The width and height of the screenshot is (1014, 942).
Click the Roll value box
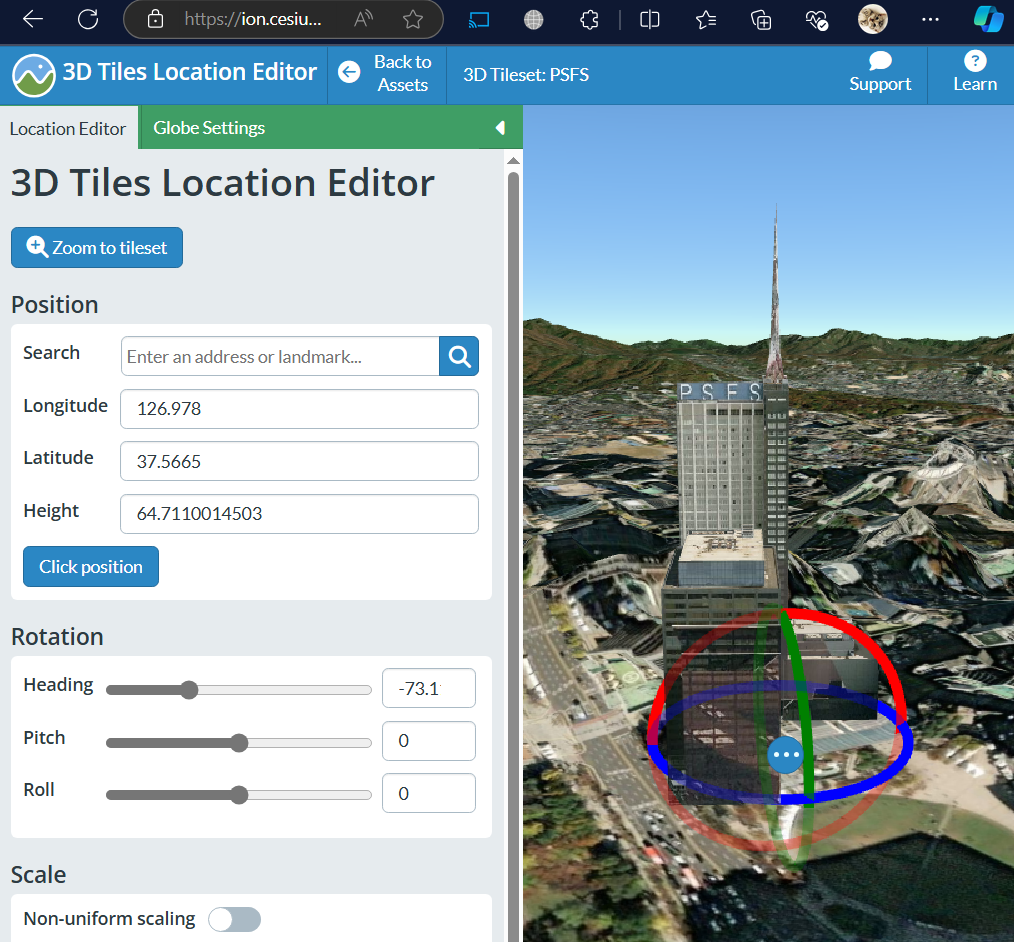[429, 793]
